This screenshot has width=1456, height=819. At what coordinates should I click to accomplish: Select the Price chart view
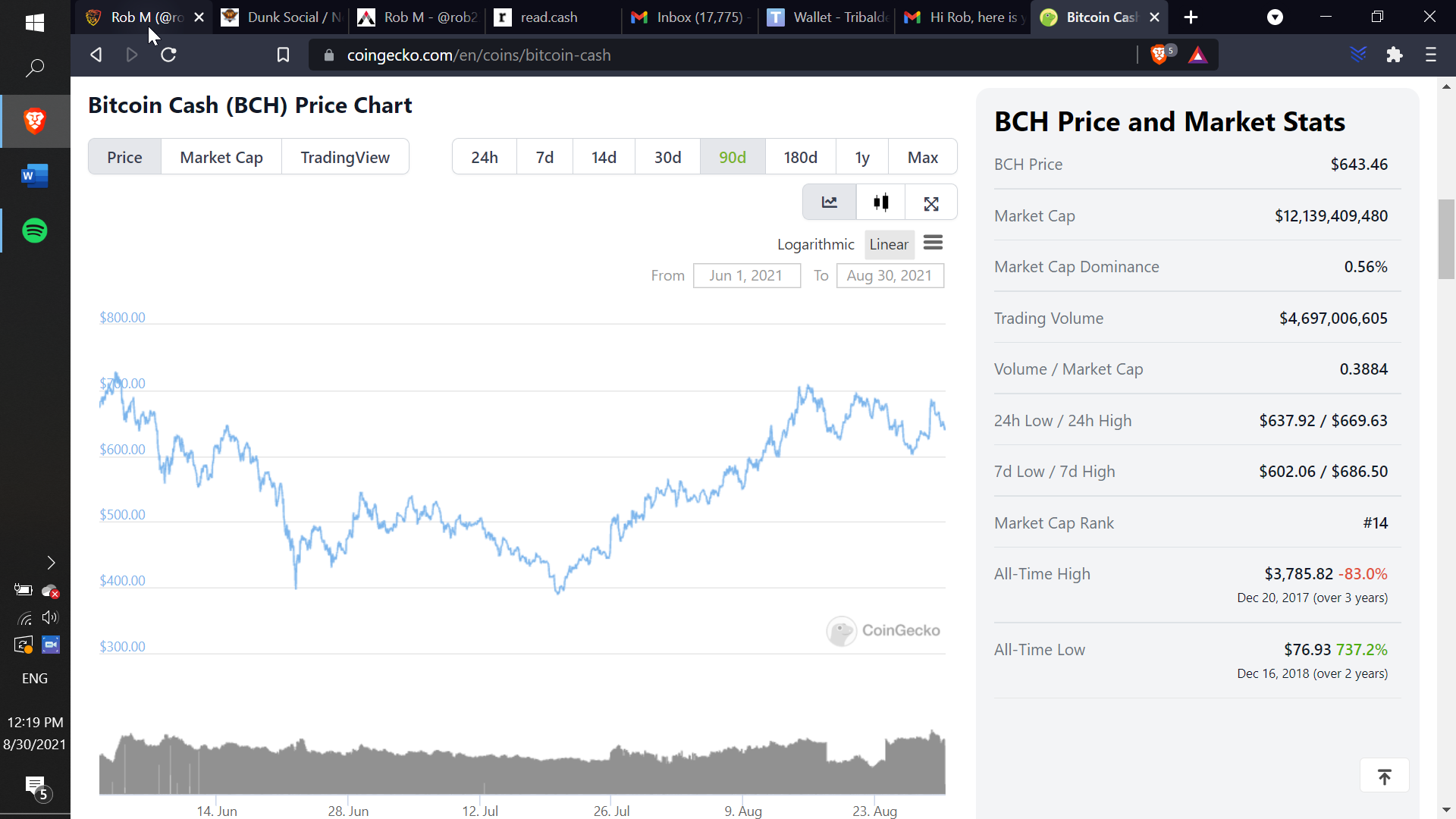(124, 157)
